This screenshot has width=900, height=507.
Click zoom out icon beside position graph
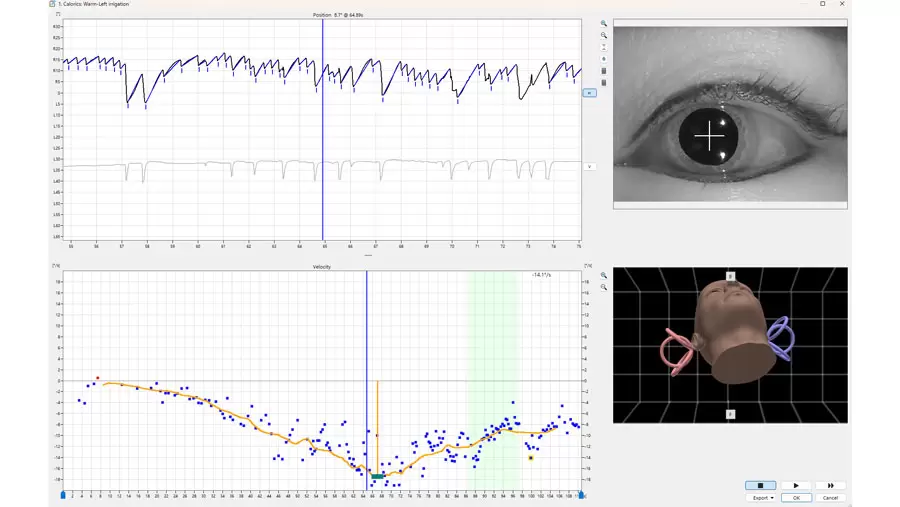[604, 35]
